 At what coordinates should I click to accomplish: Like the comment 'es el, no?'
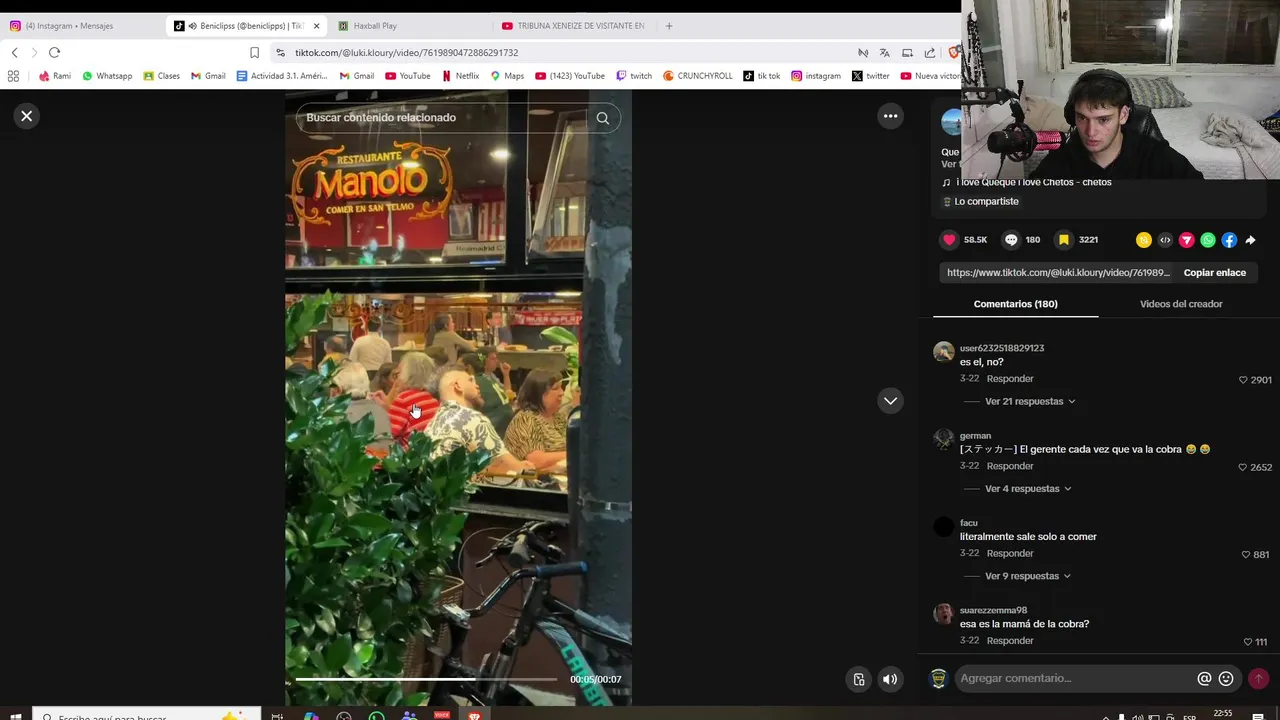1243,380
